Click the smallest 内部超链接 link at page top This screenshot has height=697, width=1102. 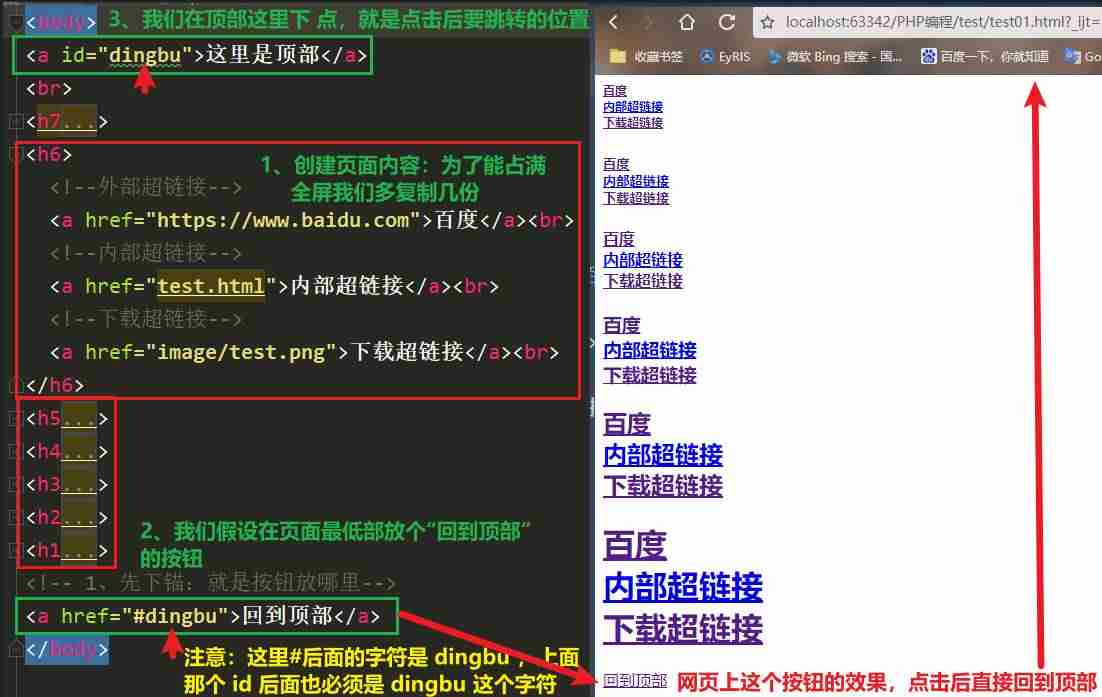point(633,107)
